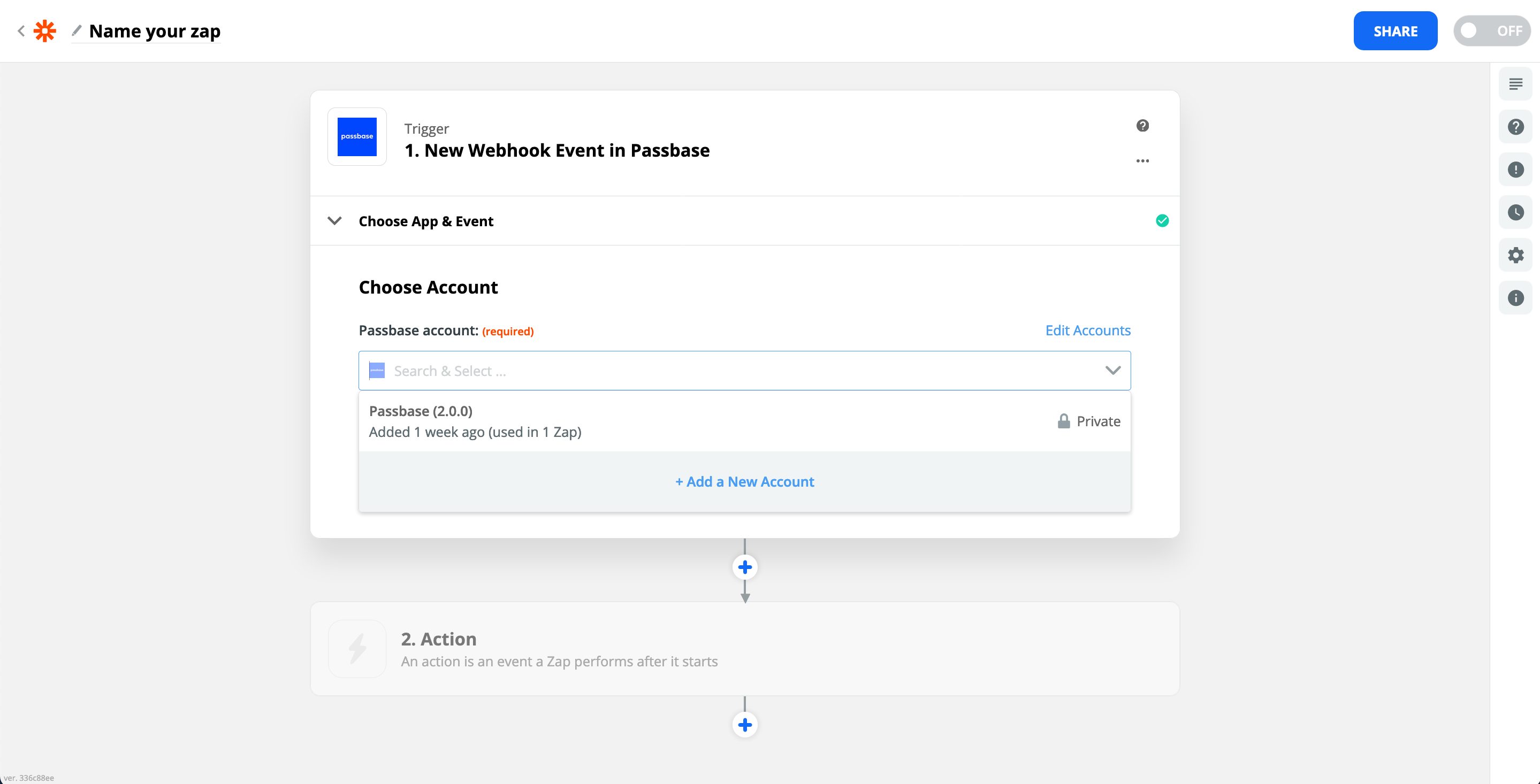Open the sidebar clock history icon
1540x784 pixels.
click(x=1515, y=213)
